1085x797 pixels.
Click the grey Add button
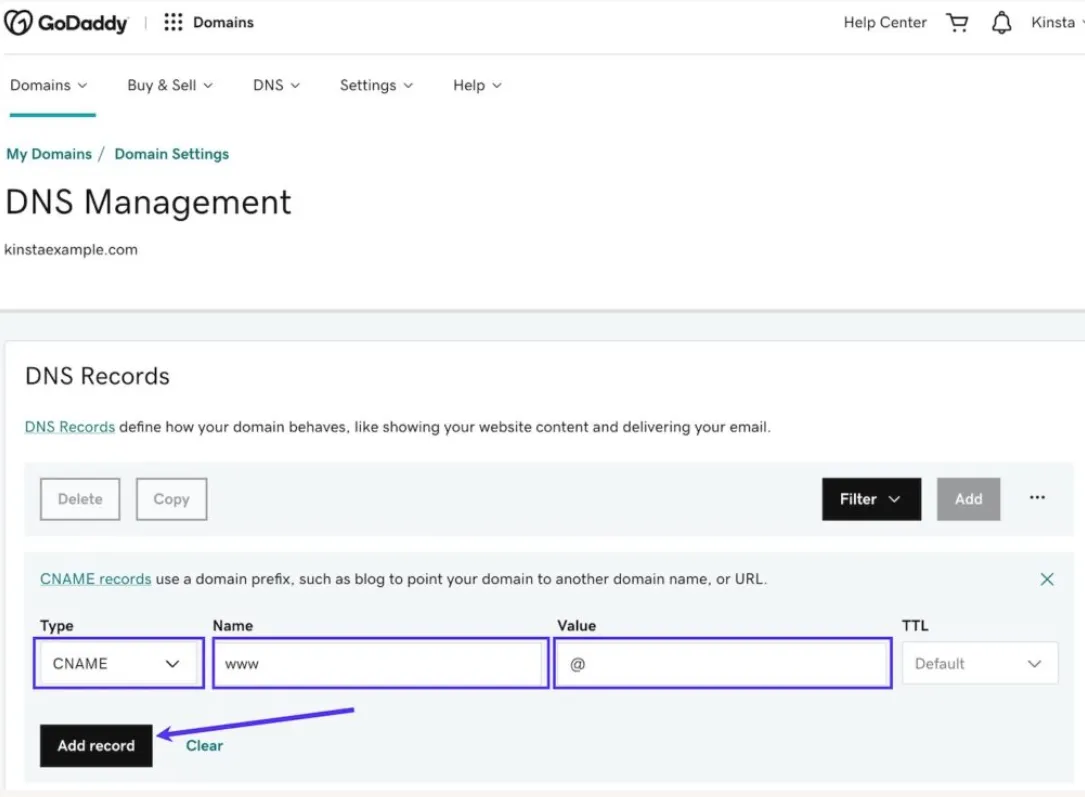pos(968,499)
